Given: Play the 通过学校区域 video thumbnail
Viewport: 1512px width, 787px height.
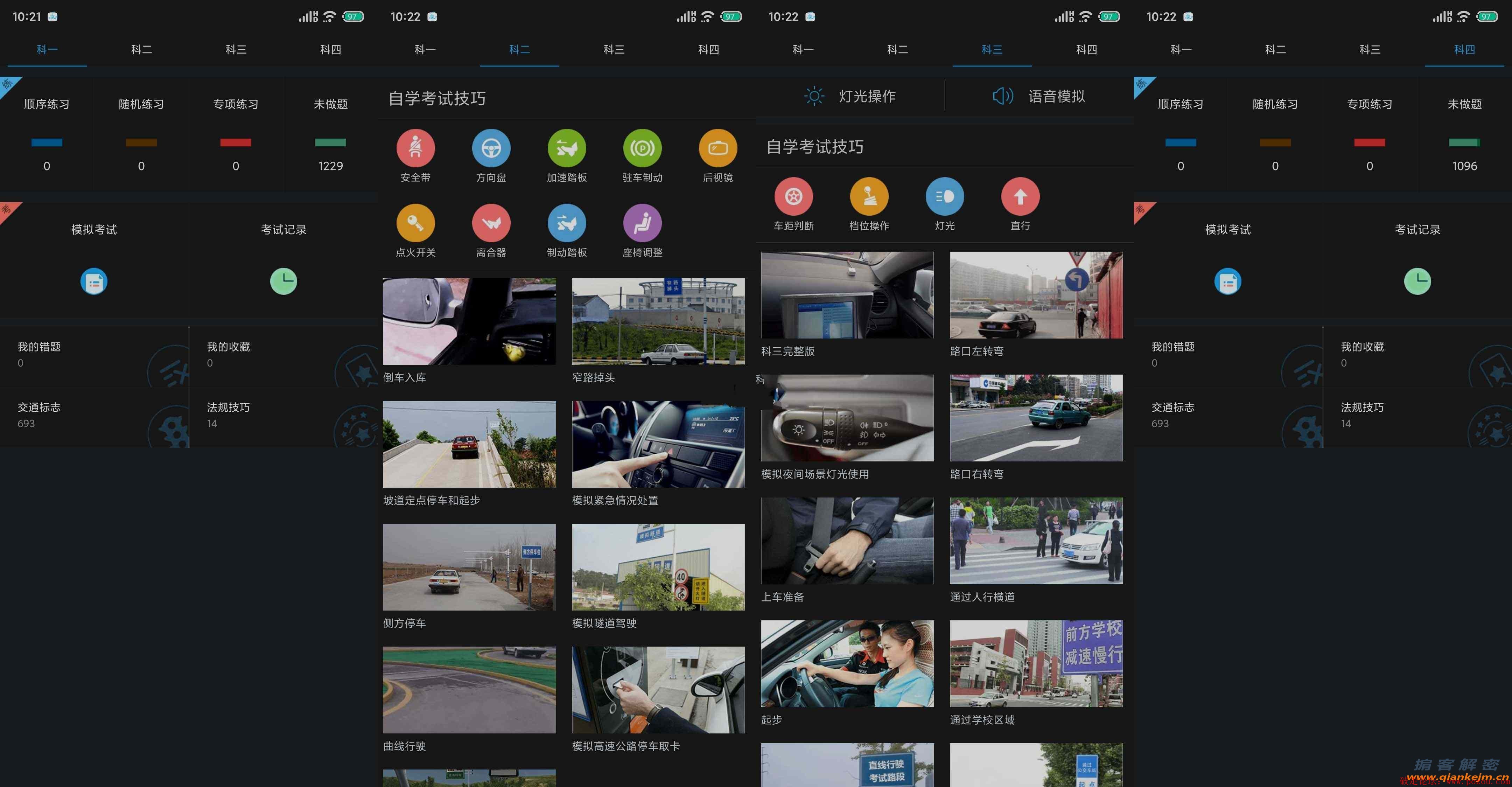Looking at the screenshot, I should click(1037, 663).
